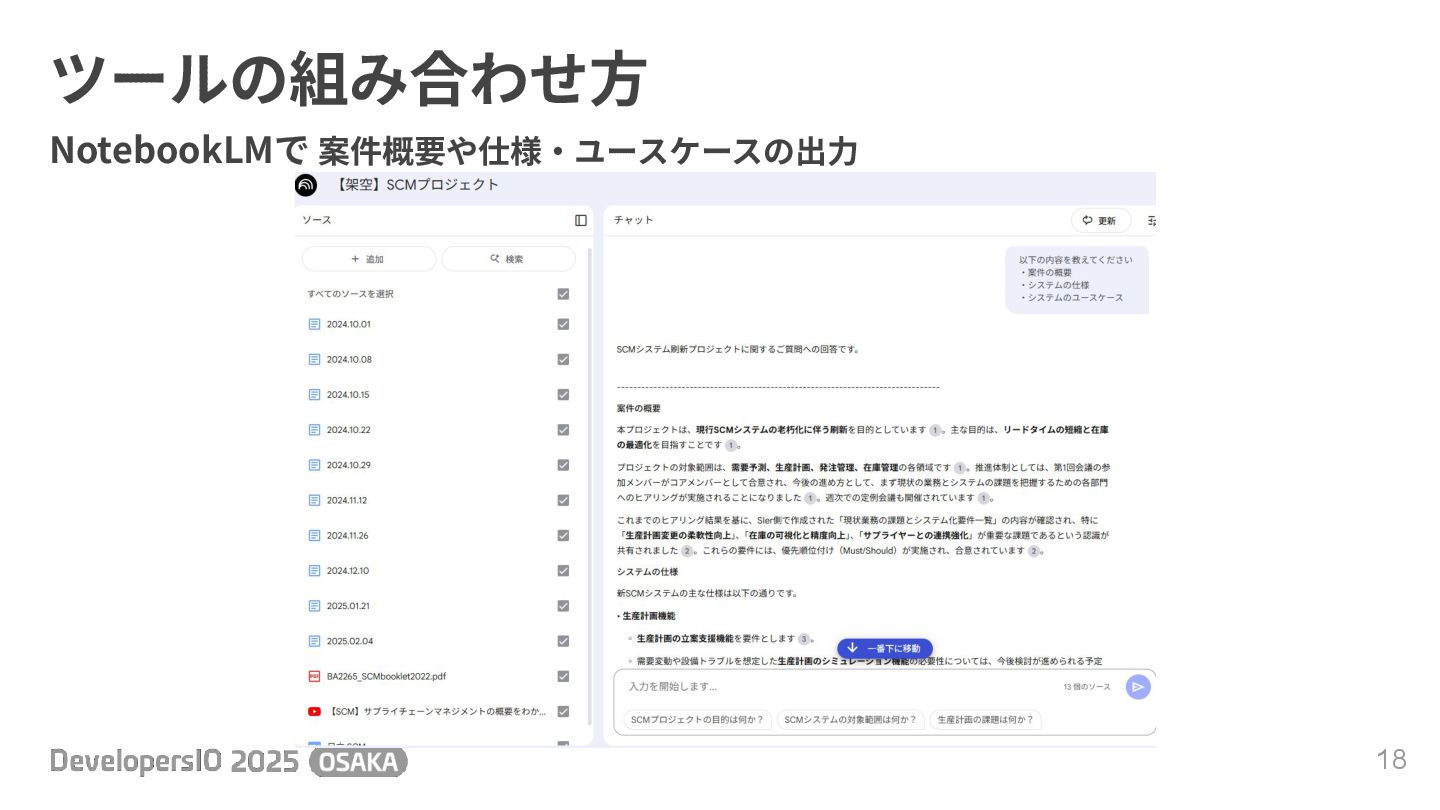Image resolution: width=1440 pixels, height=810 pixels.
Task: Open citation 2 after 共有されました
Action: pyautogui.click(x=687, y=551)
